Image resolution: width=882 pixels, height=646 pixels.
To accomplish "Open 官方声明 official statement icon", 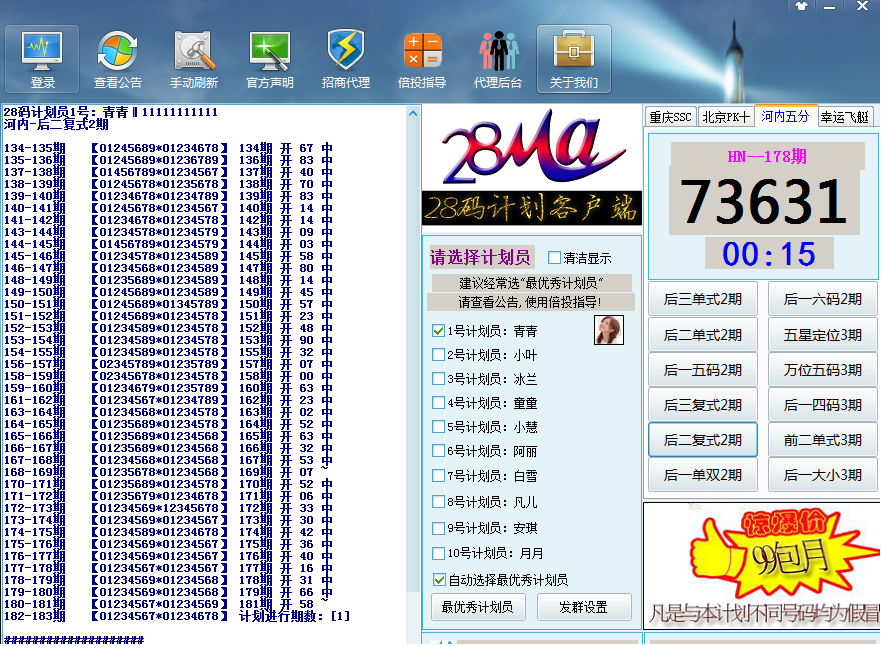I will (x=270, y=50).
